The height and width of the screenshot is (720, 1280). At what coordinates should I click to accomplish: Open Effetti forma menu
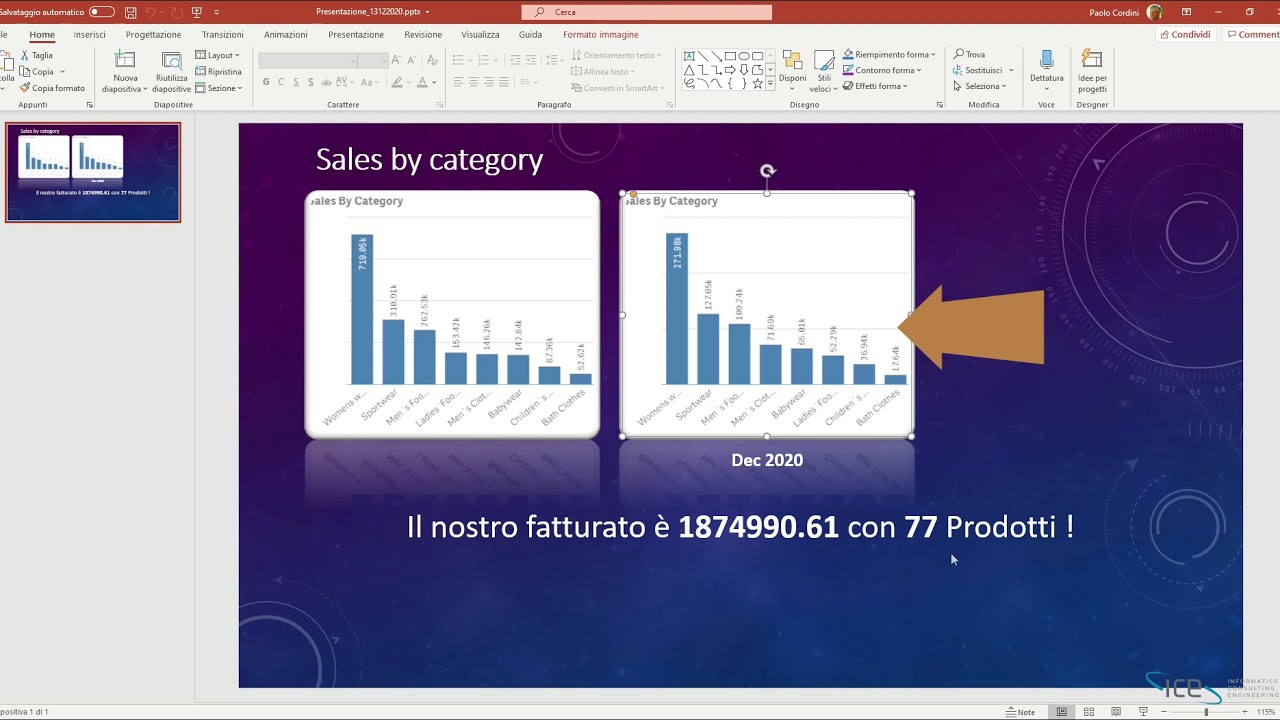pos(875,86)
